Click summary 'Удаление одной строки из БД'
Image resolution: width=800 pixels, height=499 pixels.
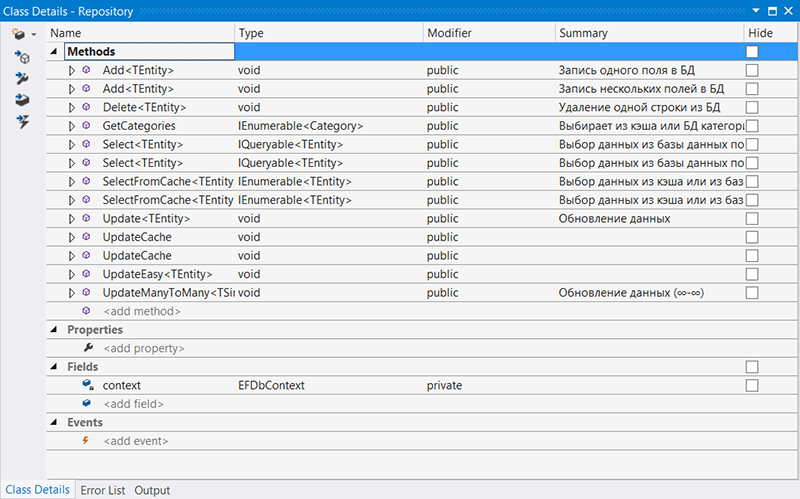639,107
